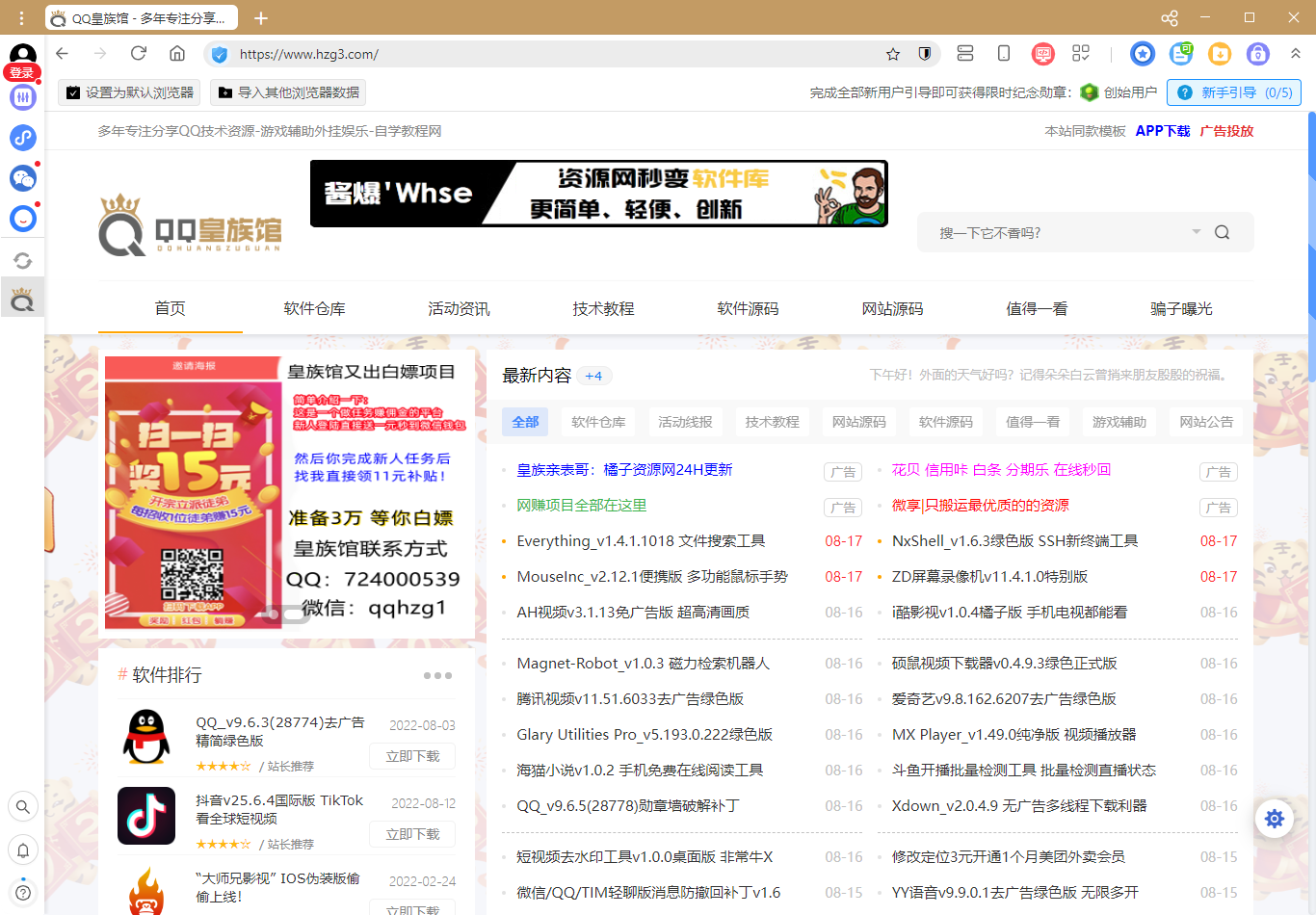The width and height of the screenshot is (1316, 915).
Task: Open Everything_v1.4.1.1018 文件搜索工具 article
Action: (641, 541)
